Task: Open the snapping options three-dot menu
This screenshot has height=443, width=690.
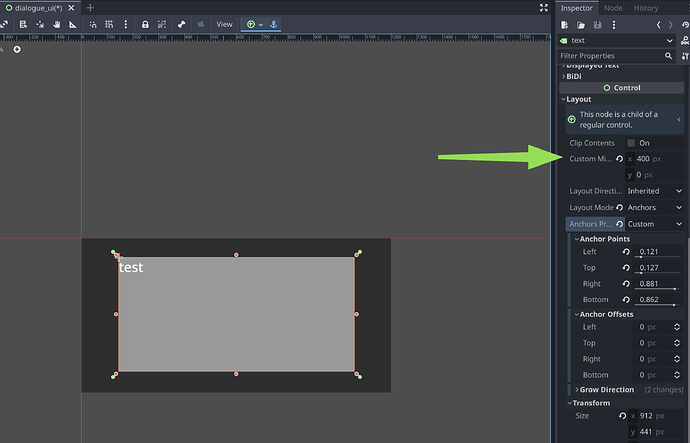Action: 126,24
